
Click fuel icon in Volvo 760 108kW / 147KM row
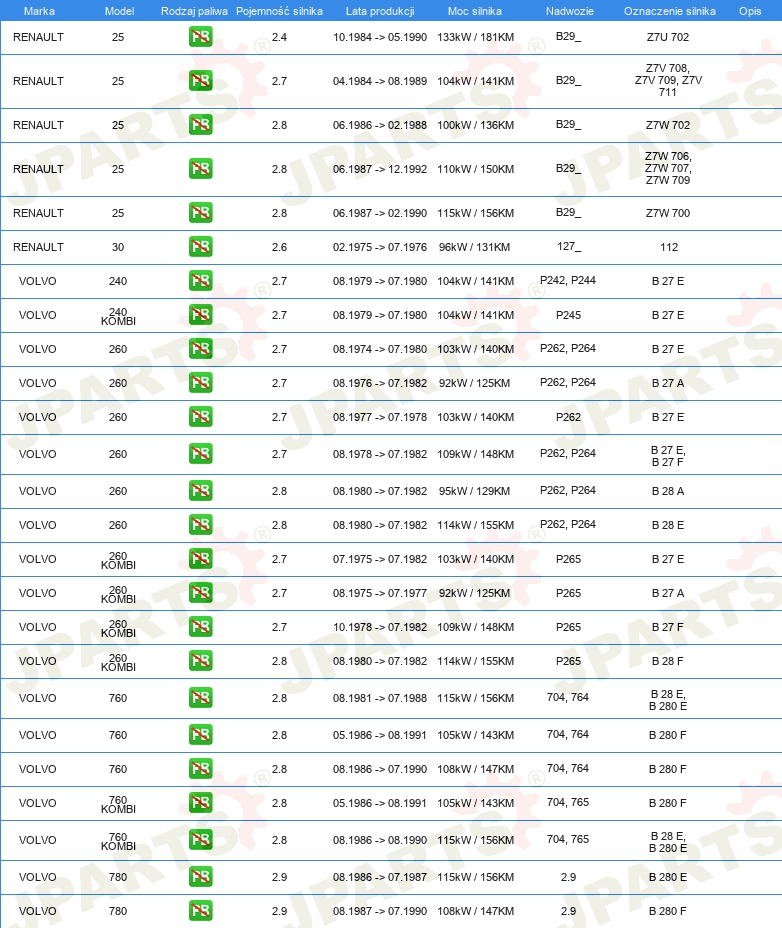pyautogui.click(x=201, y=769)
